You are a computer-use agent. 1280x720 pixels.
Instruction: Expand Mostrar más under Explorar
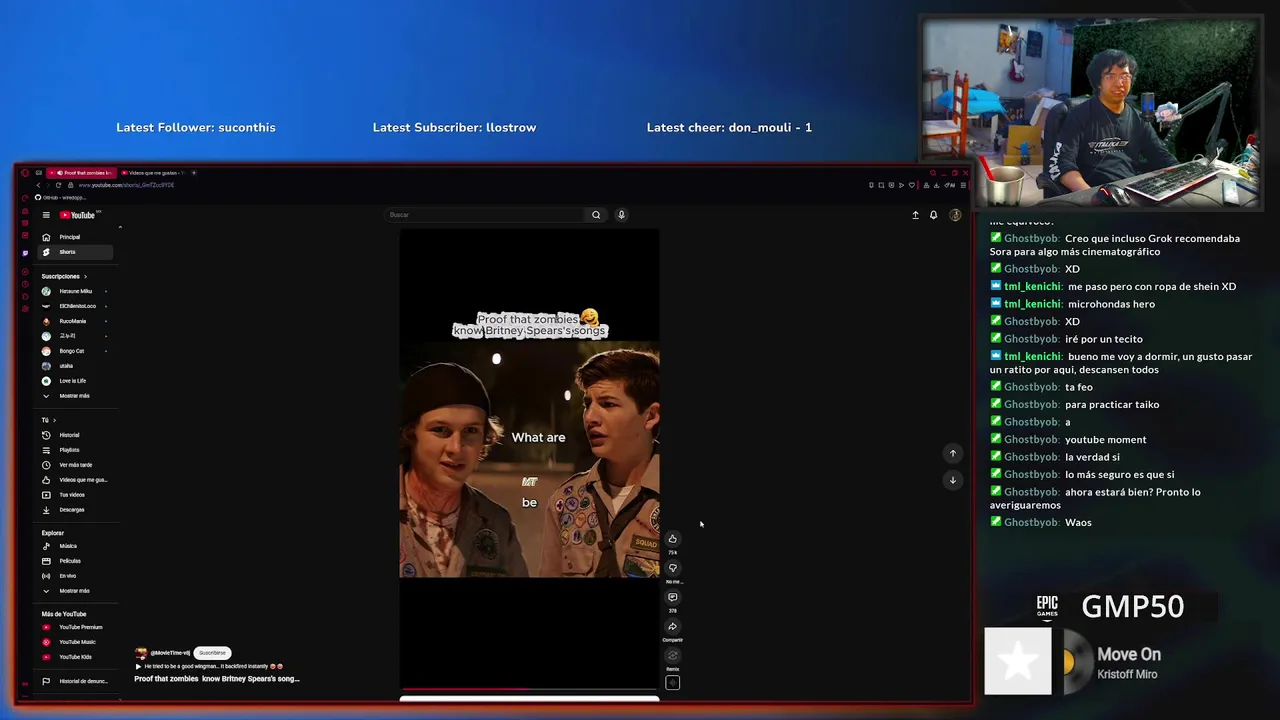pyautogui.click(x=73, y=591)
